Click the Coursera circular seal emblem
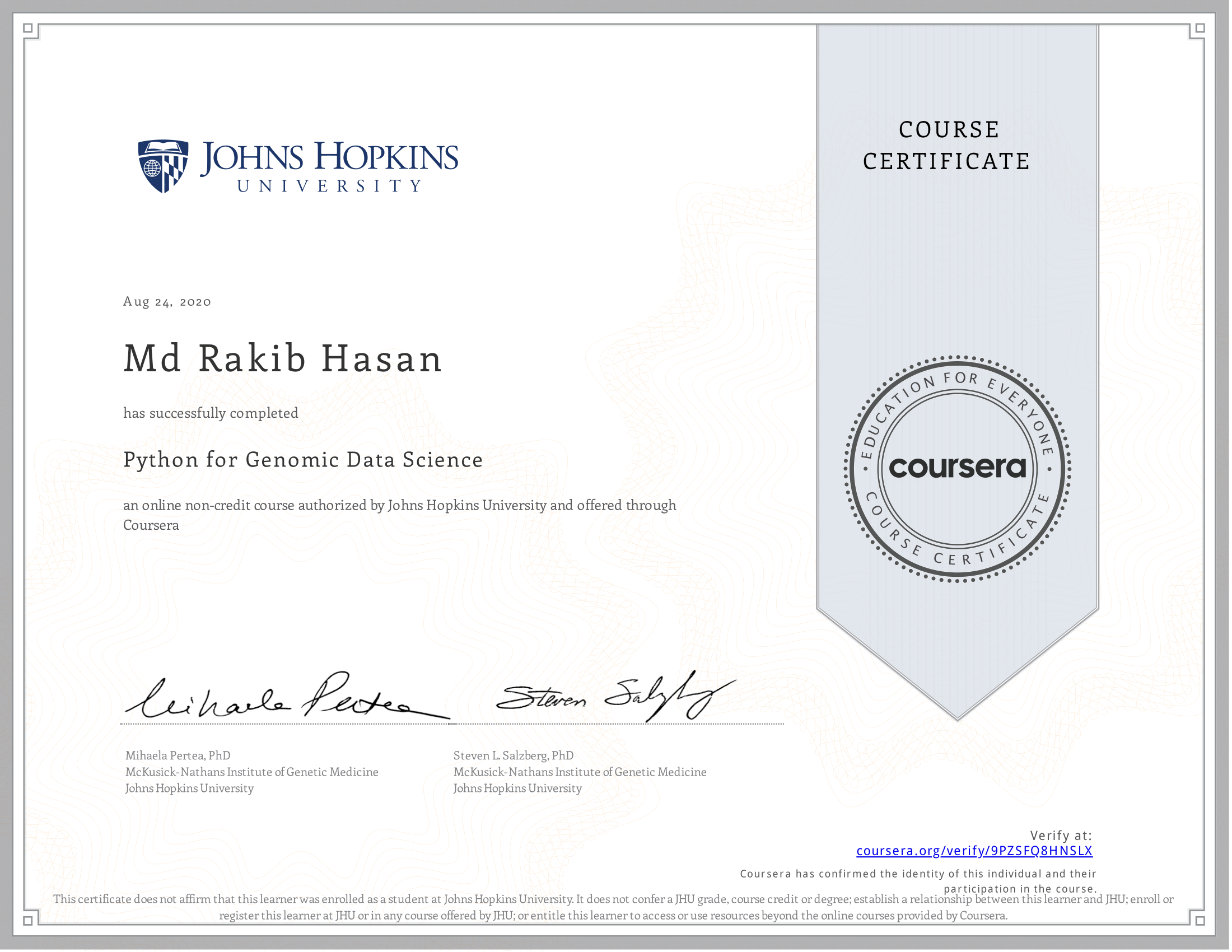This screenshot has width=1232, height=952. (957, 469)
